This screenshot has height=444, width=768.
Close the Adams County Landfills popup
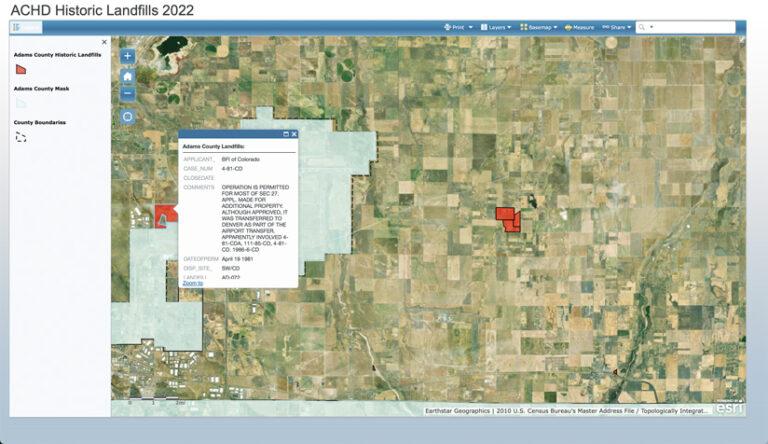[x=294, y=134]
